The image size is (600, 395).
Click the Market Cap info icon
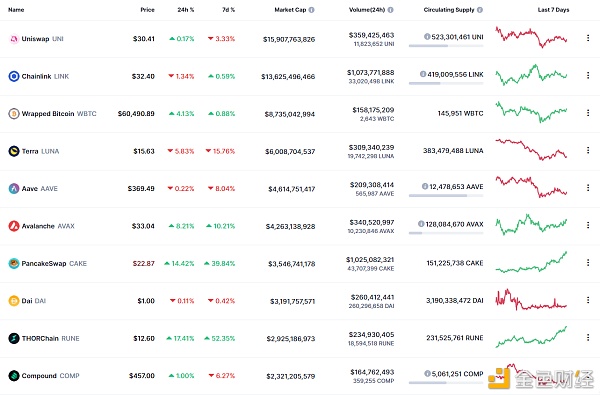[x=311, y=10]
